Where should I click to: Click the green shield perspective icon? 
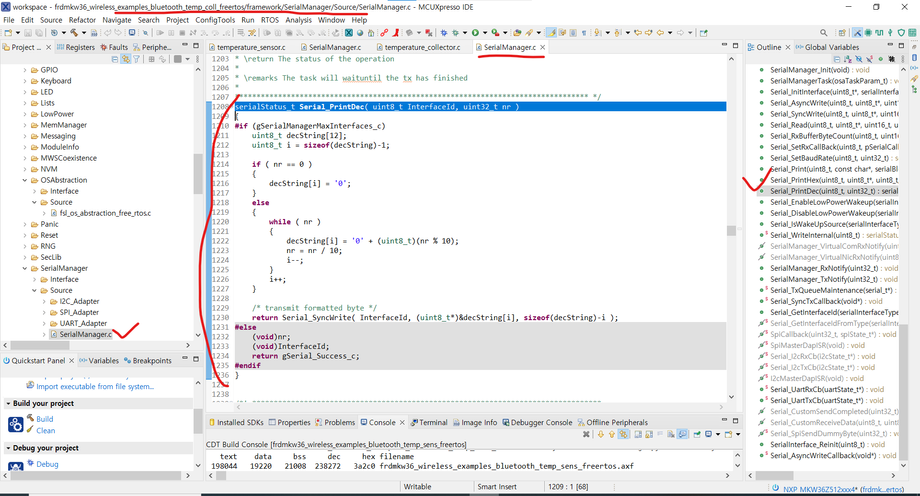coord(901,32)
